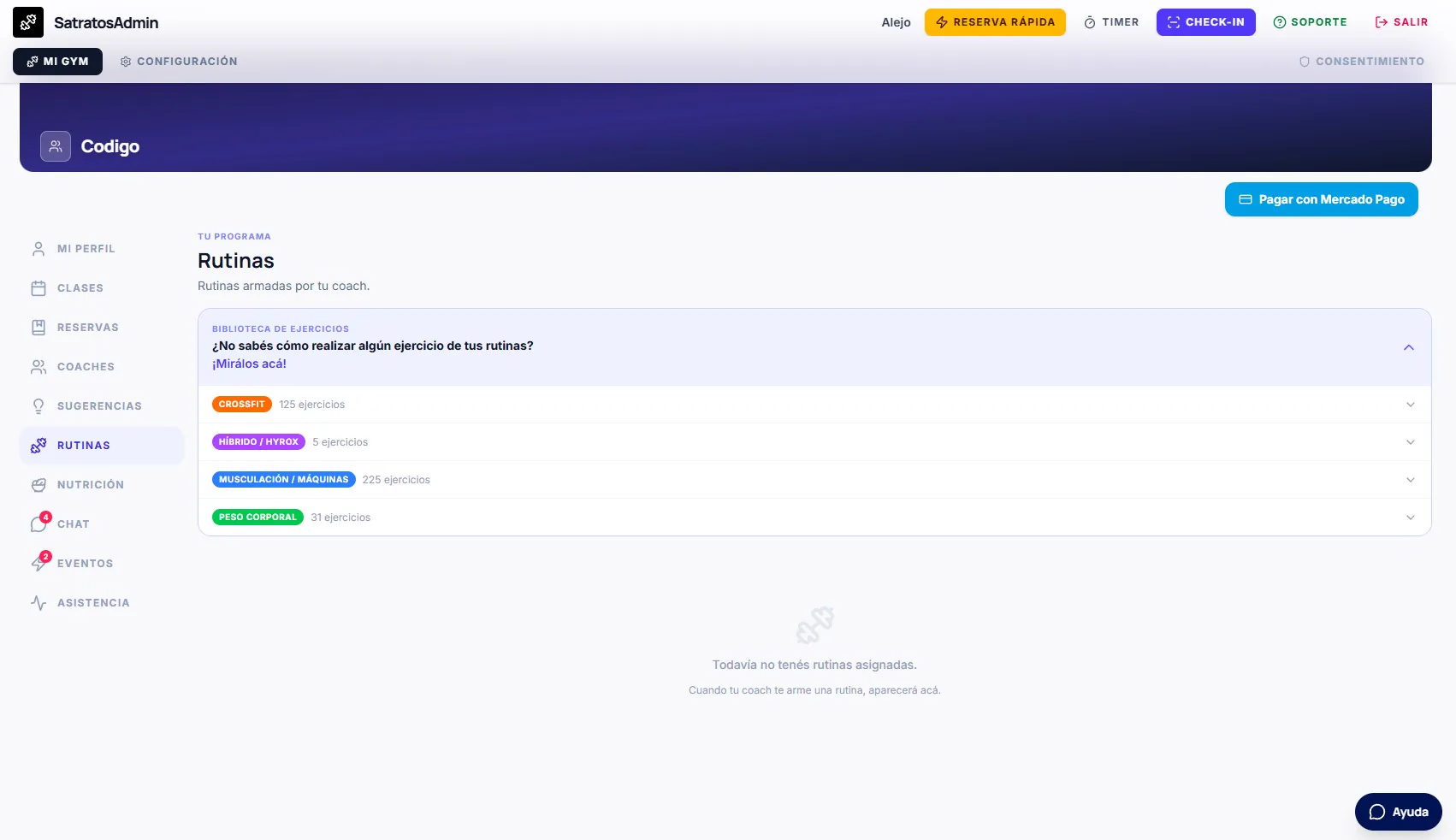
Task: Open the Timer
Action: (1111, 22)
